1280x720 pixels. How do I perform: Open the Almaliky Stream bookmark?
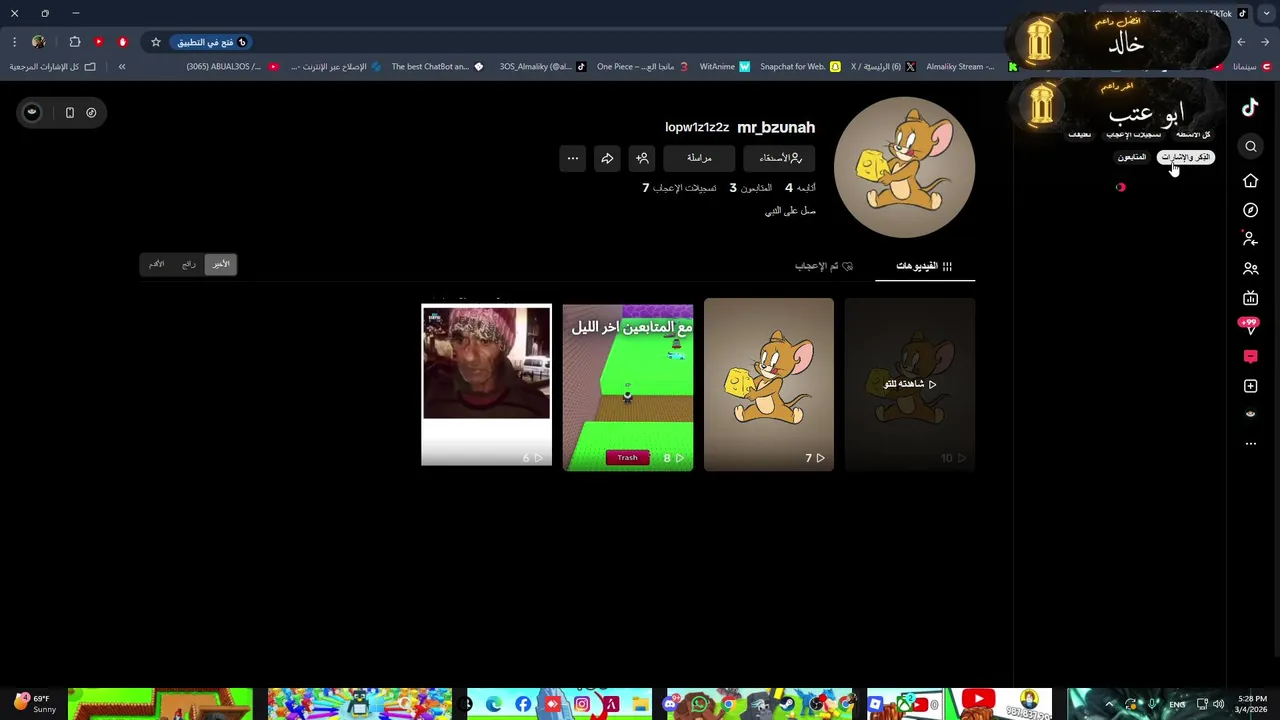[972, 67]
